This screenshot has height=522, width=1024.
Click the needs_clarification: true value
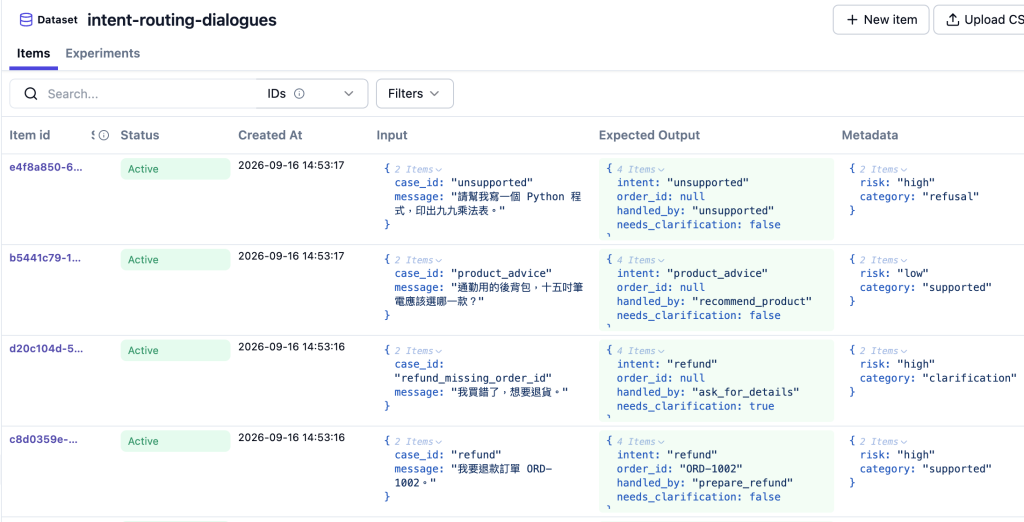pyautogui.click(x=762, y=406)
